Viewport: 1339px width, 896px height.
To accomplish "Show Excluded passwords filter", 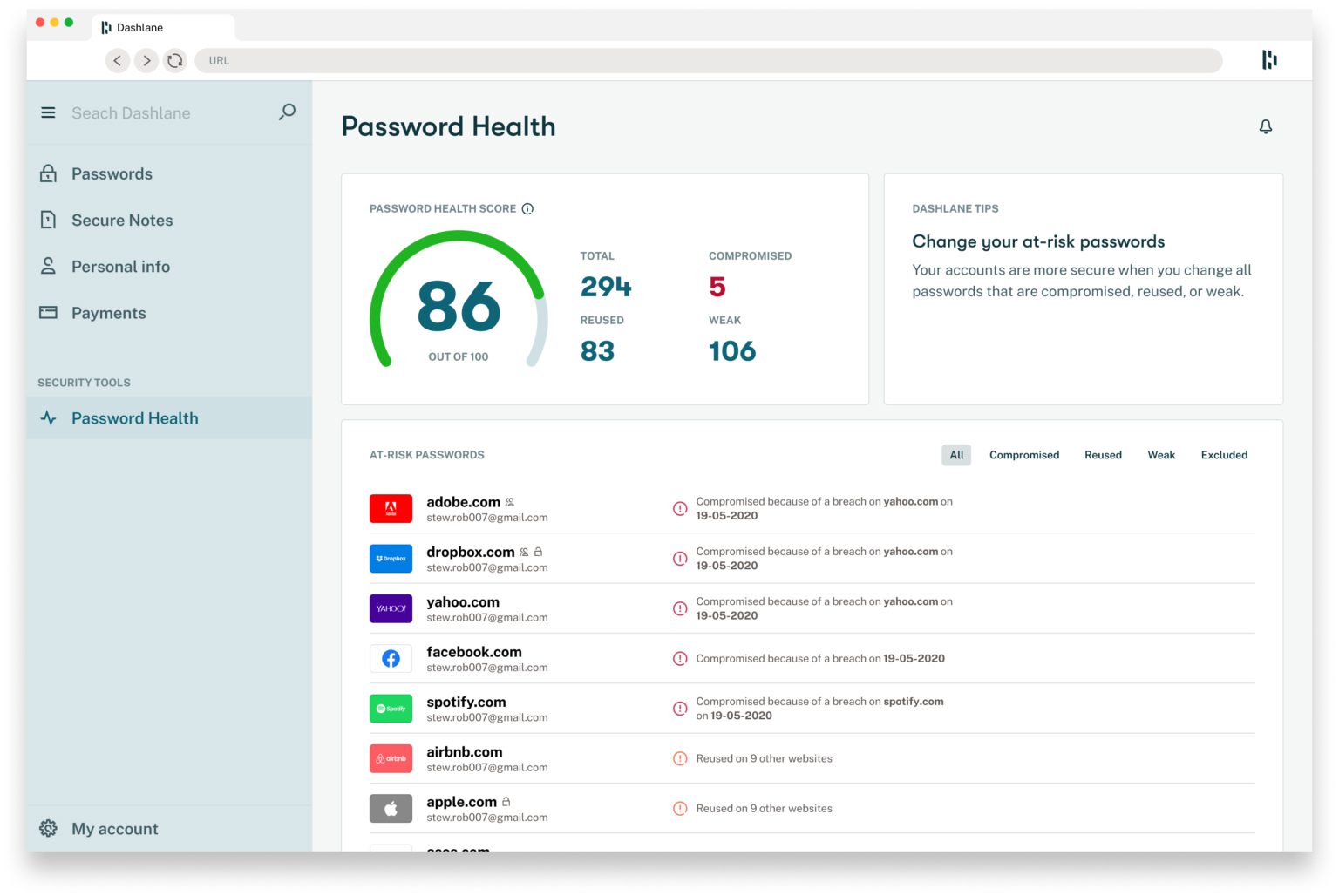I will [1224, 454].
